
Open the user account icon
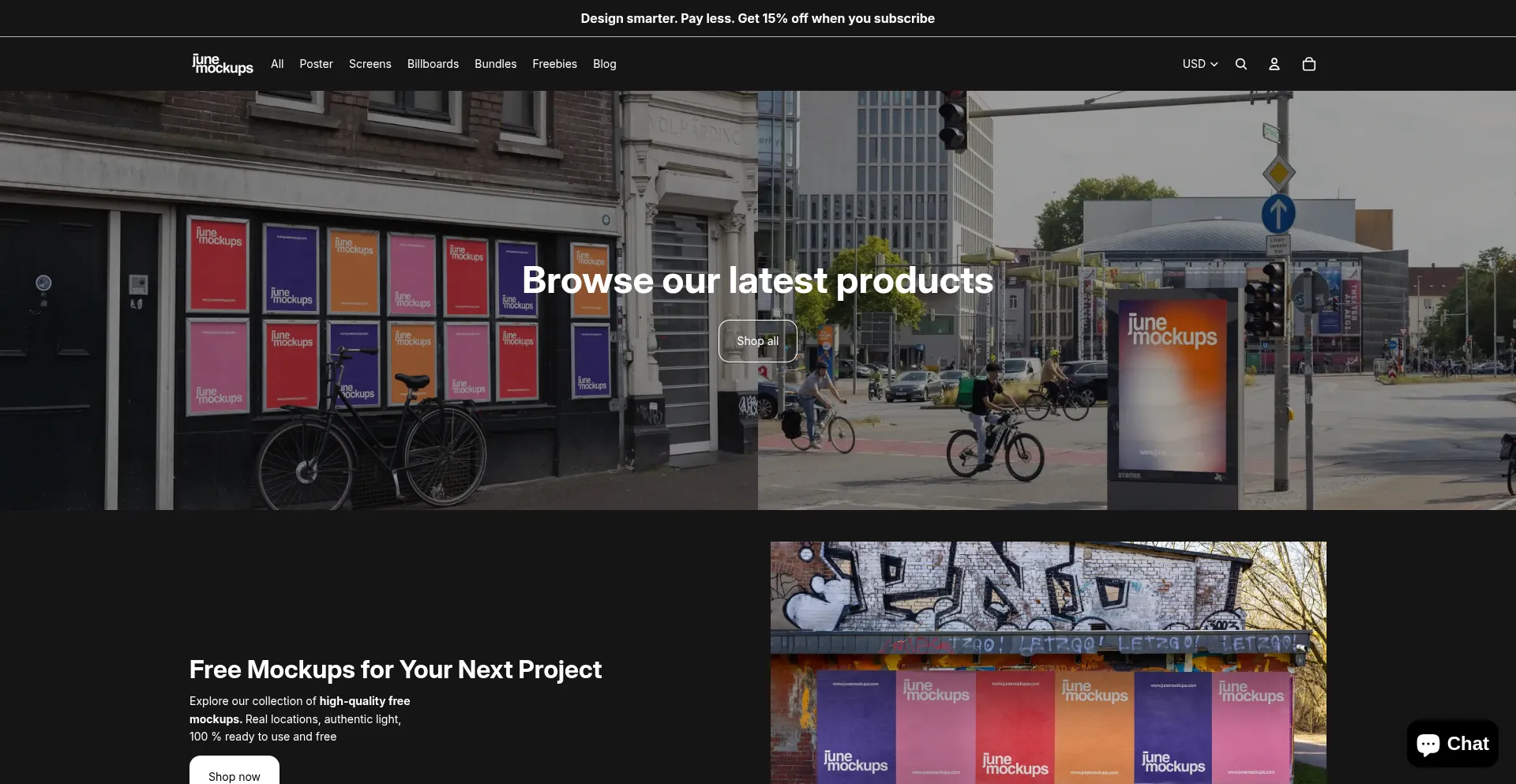[x=1274, y=64]
